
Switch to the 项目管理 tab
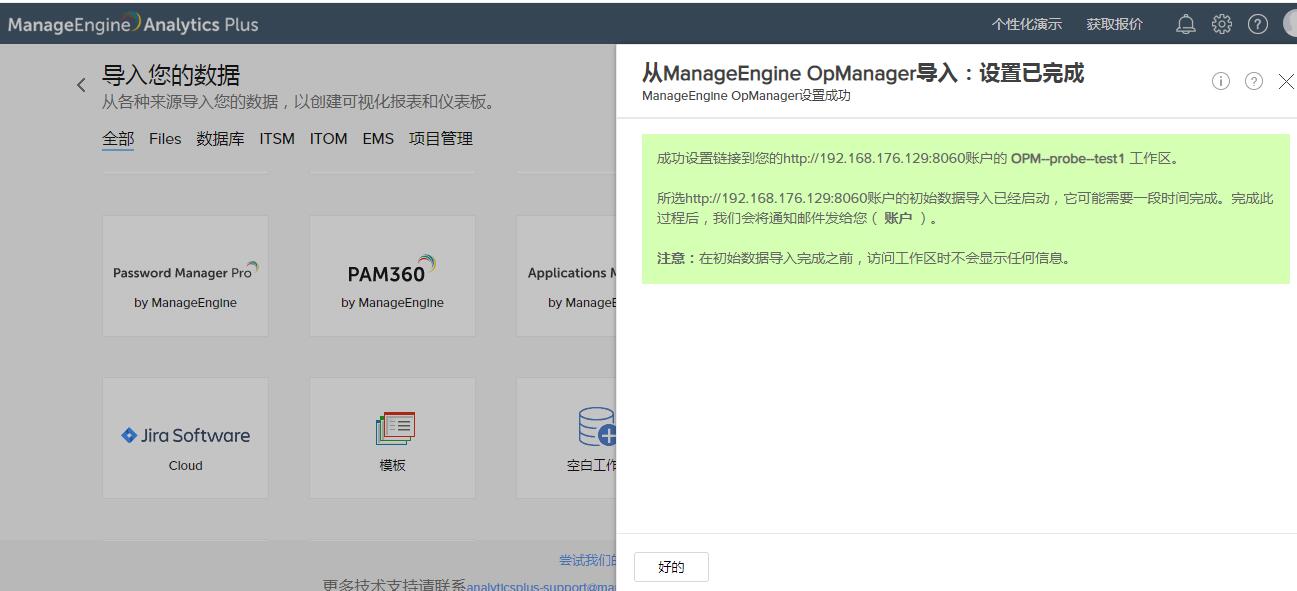441,139
